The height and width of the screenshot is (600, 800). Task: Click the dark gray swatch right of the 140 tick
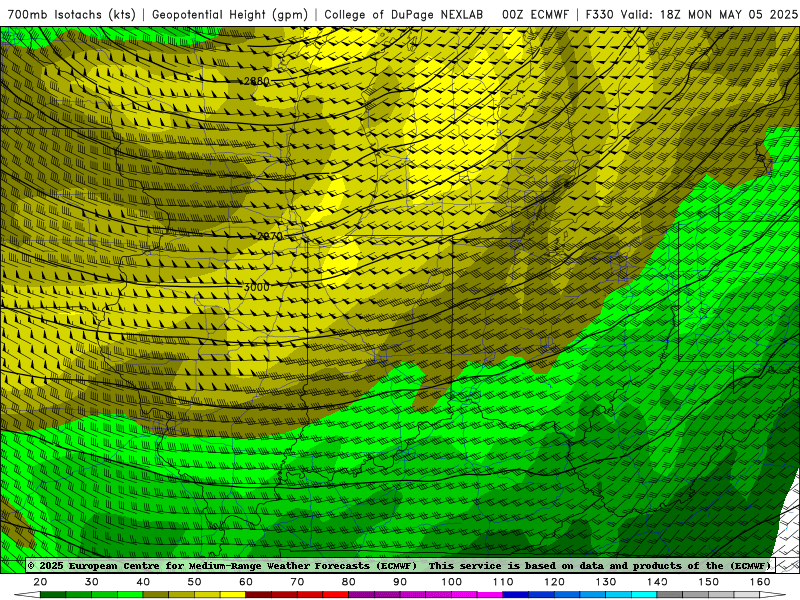(669, 595)
